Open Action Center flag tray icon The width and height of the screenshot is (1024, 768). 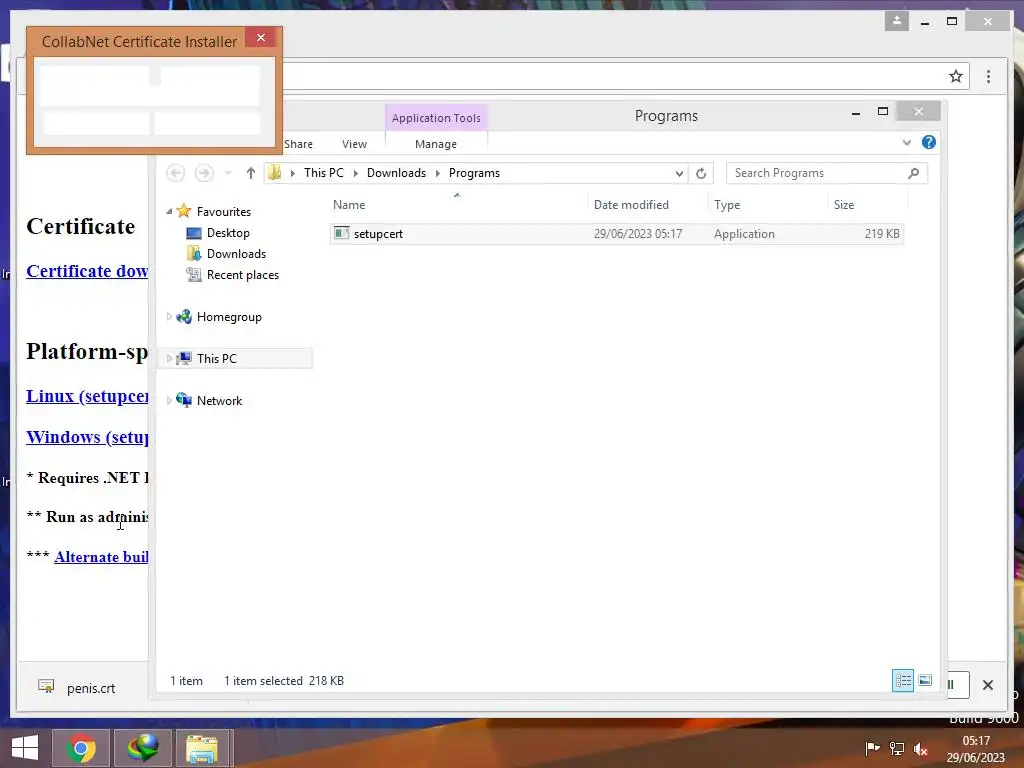tap(872, 748)
